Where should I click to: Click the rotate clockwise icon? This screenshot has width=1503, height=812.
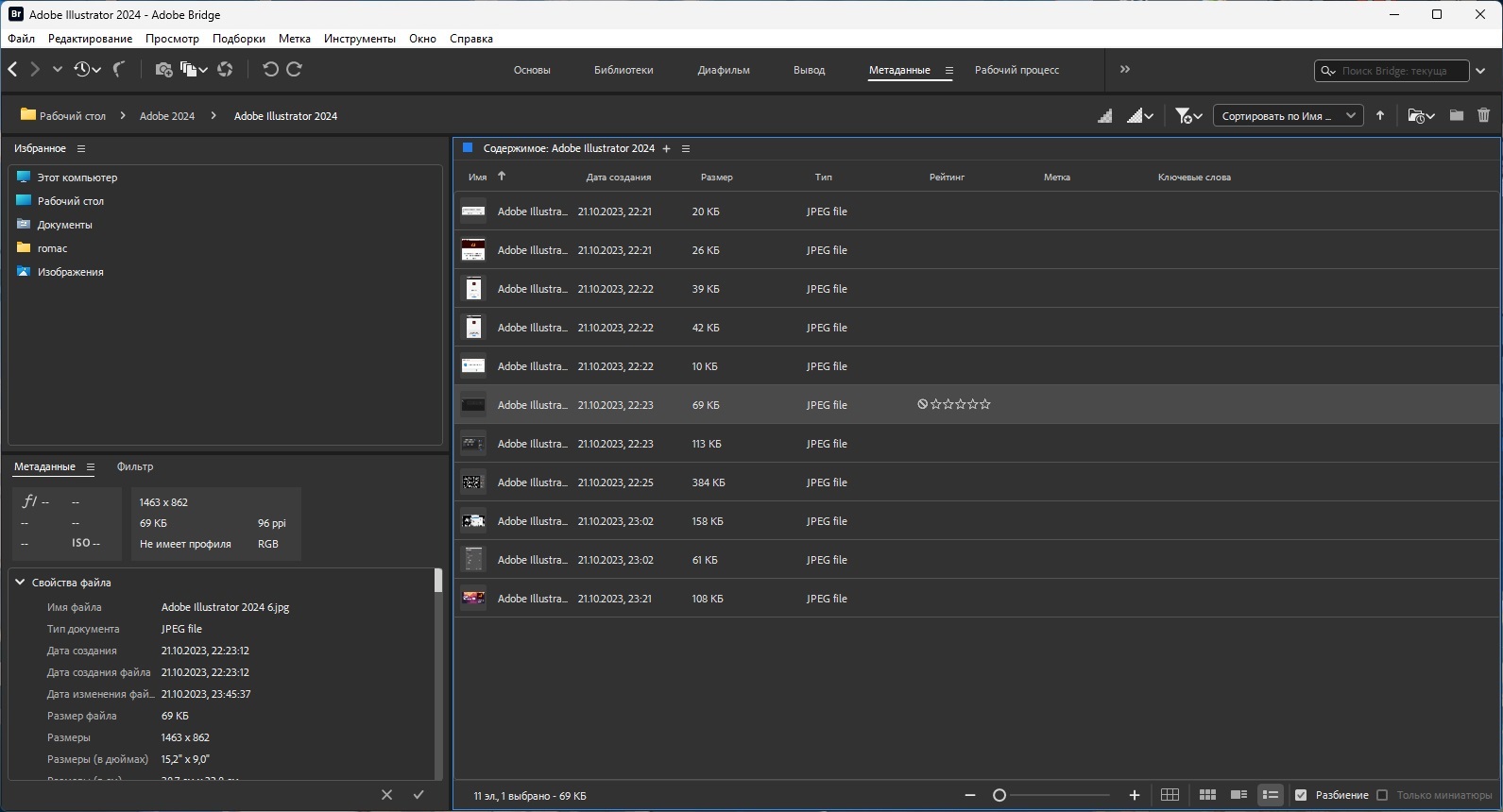pyautogui.click(x=294, y=69)
